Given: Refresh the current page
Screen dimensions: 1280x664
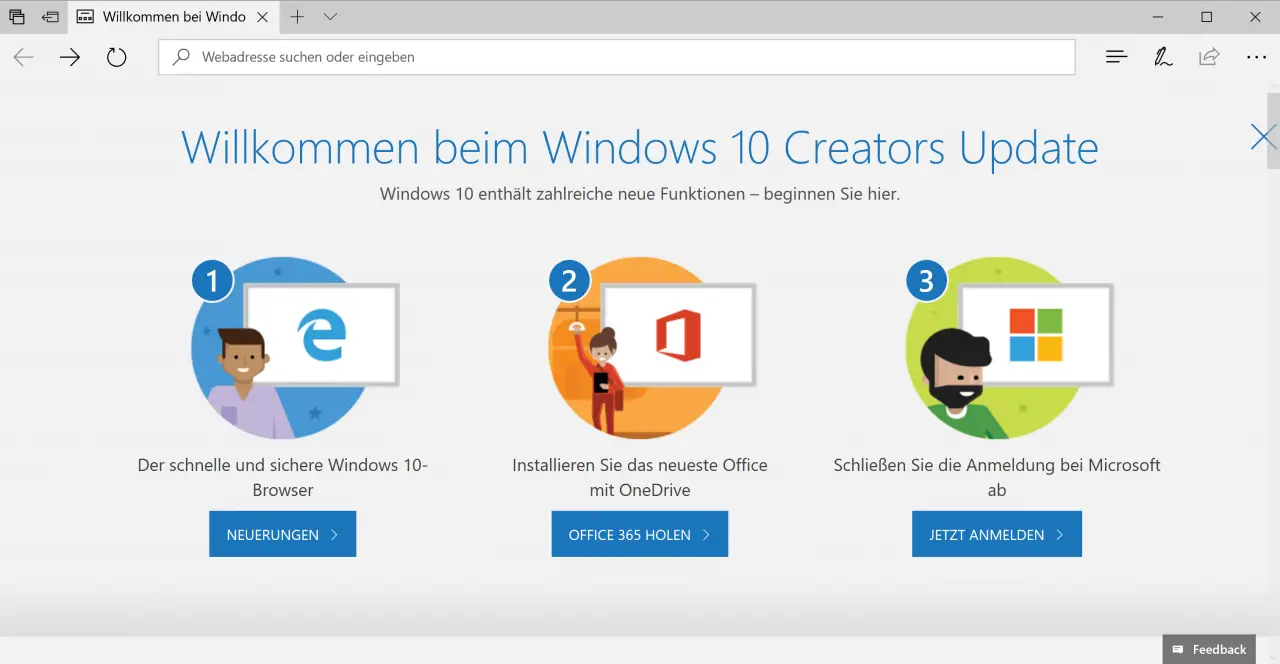Looking at the screenshot, I should 116,57.
